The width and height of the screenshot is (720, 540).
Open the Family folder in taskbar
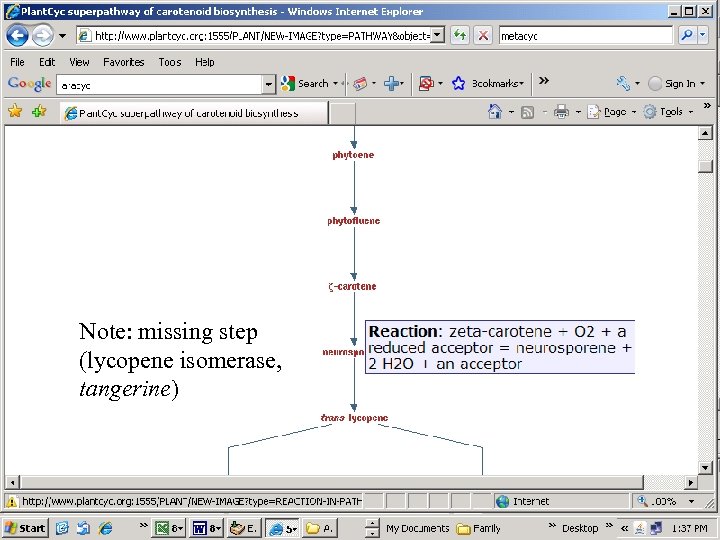pos(478,529)
